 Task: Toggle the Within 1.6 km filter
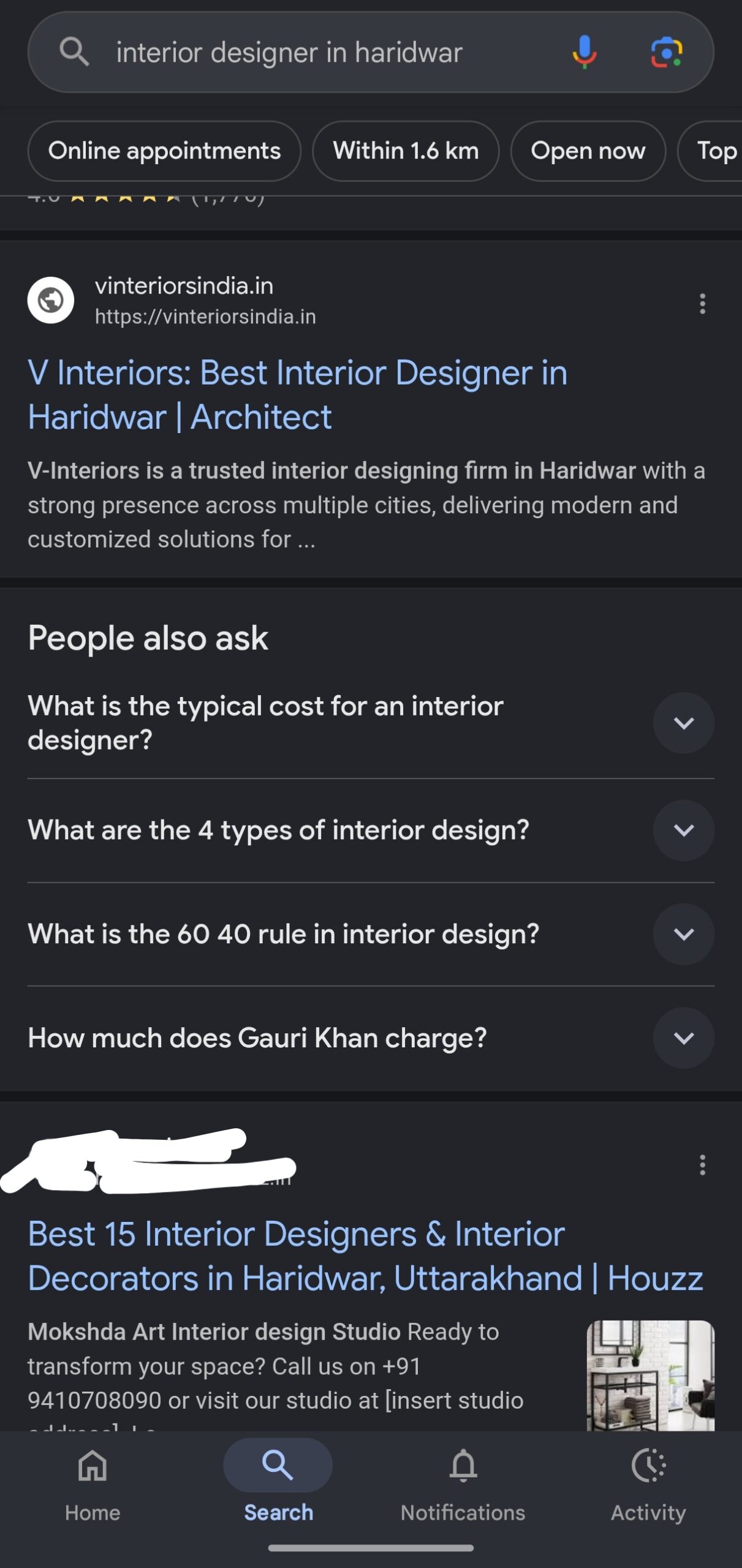[406, 151]
